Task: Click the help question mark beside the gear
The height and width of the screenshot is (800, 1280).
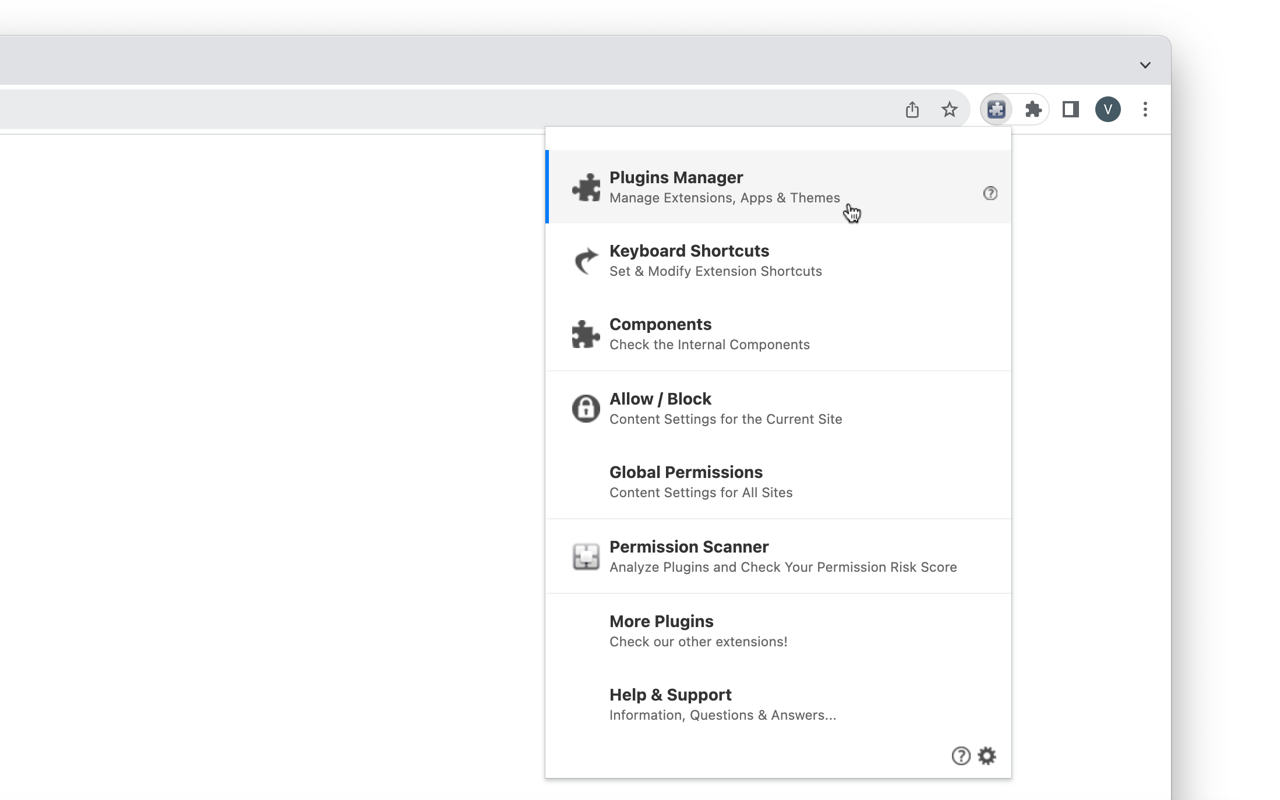Action: pos(961,756)
